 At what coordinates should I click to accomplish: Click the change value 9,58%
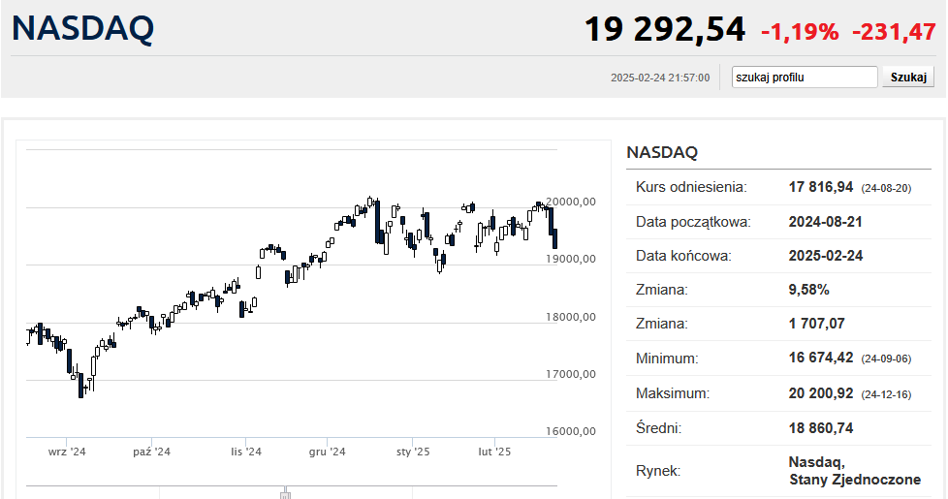click(x=809, y=290)
